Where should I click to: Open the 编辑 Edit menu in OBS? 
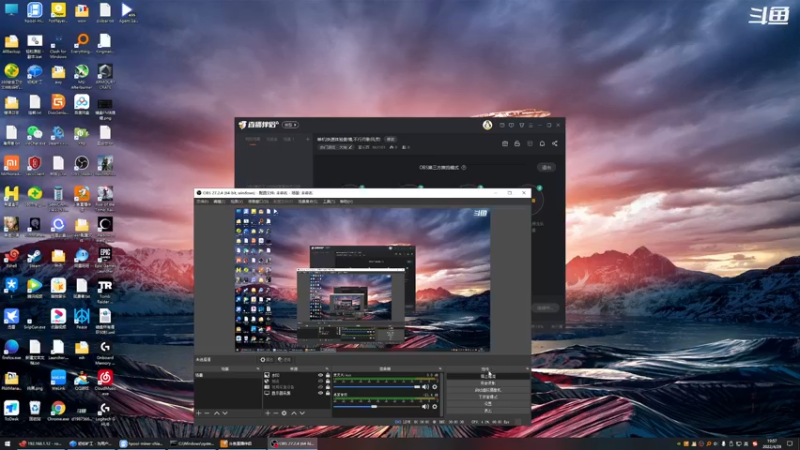click(x=219, y=202)
